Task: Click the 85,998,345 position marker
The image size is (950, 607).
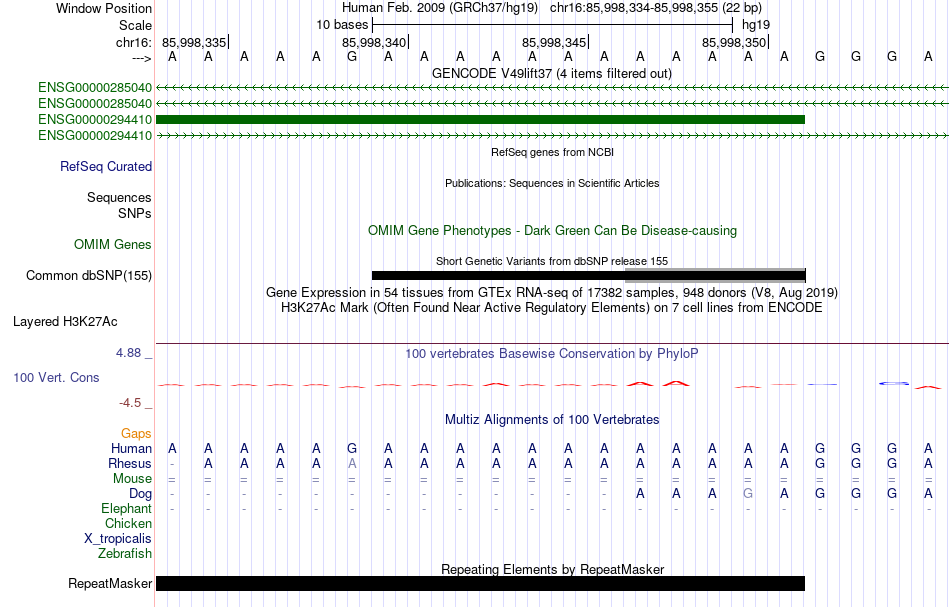Action: click(x=554, y=42)
